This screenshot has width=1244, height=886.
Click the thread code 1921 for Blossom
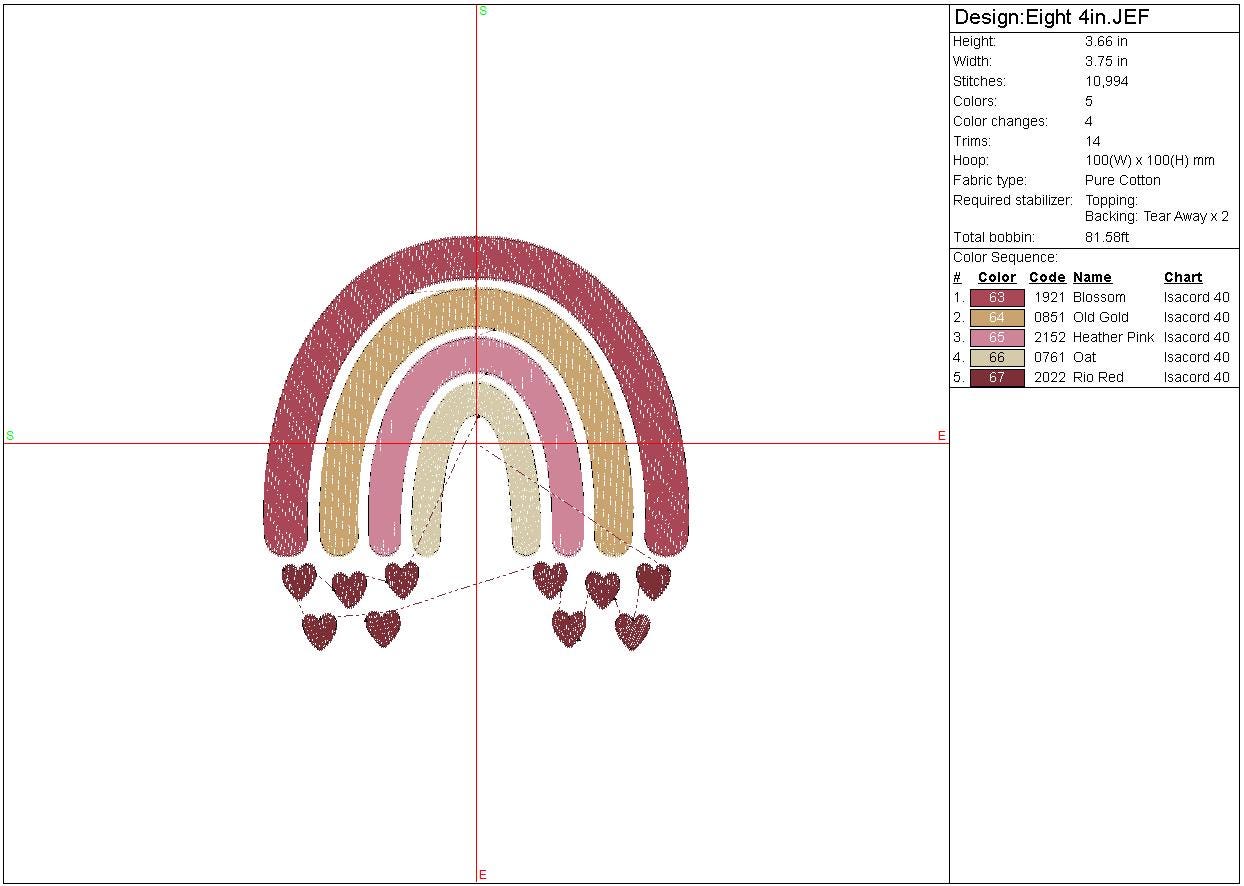tap(1049, 297)
